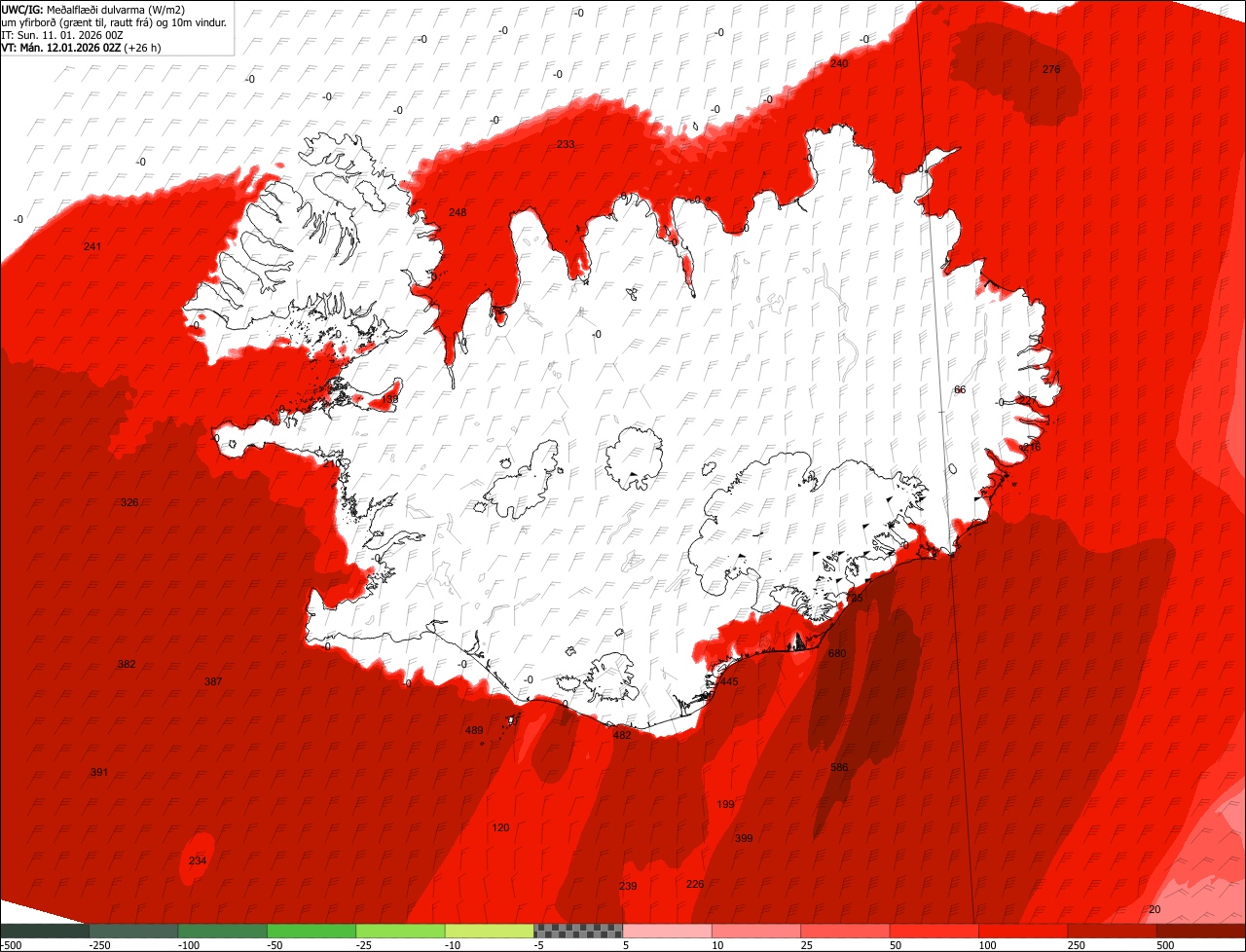The height and width of the screenshot is (952, 1246).
Task: Click the map value 391 in the southwest
Action: (x=98, y=772)
